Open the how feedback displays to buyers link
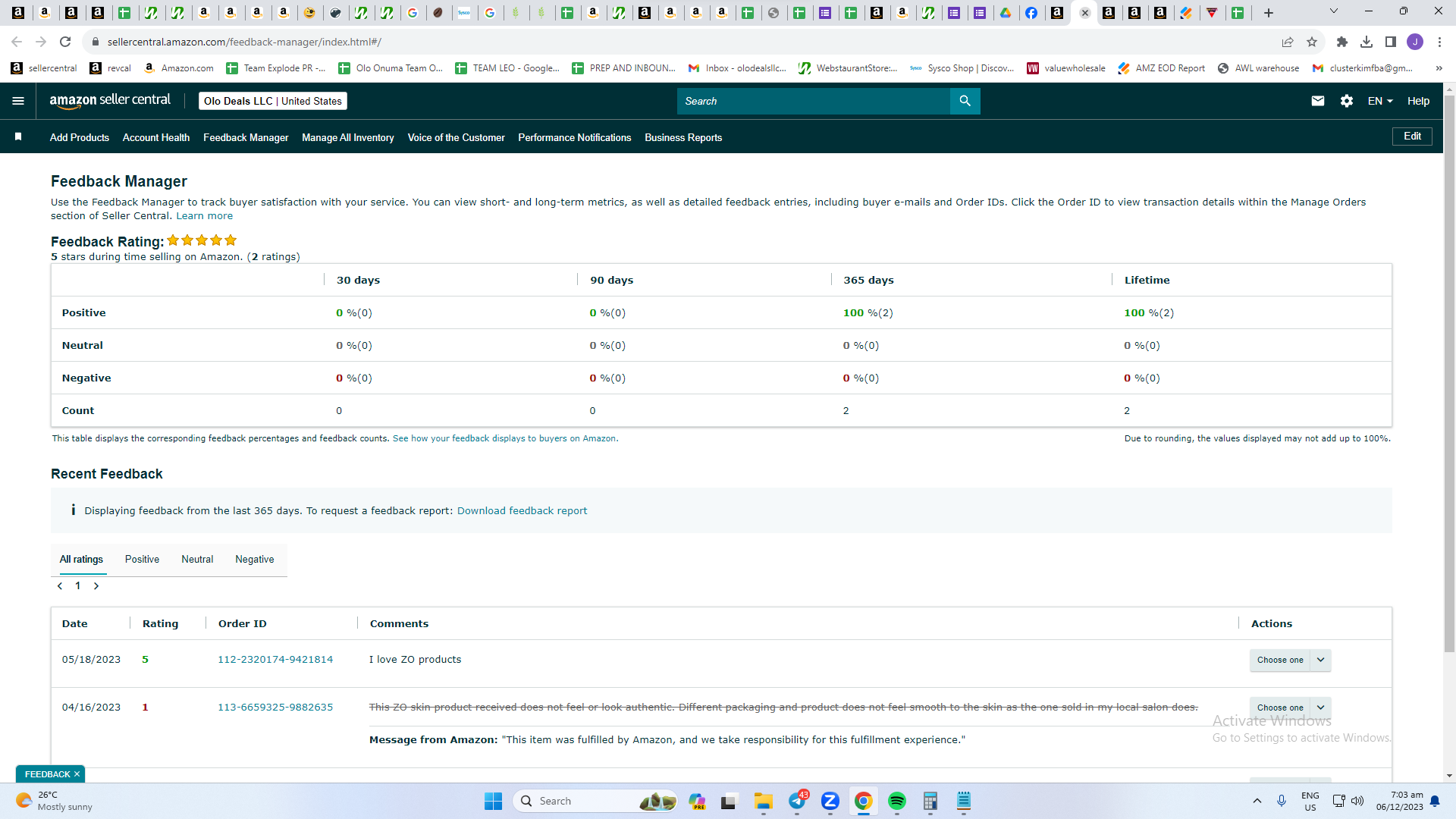1456x819 pixels. [x=506, y=438]
